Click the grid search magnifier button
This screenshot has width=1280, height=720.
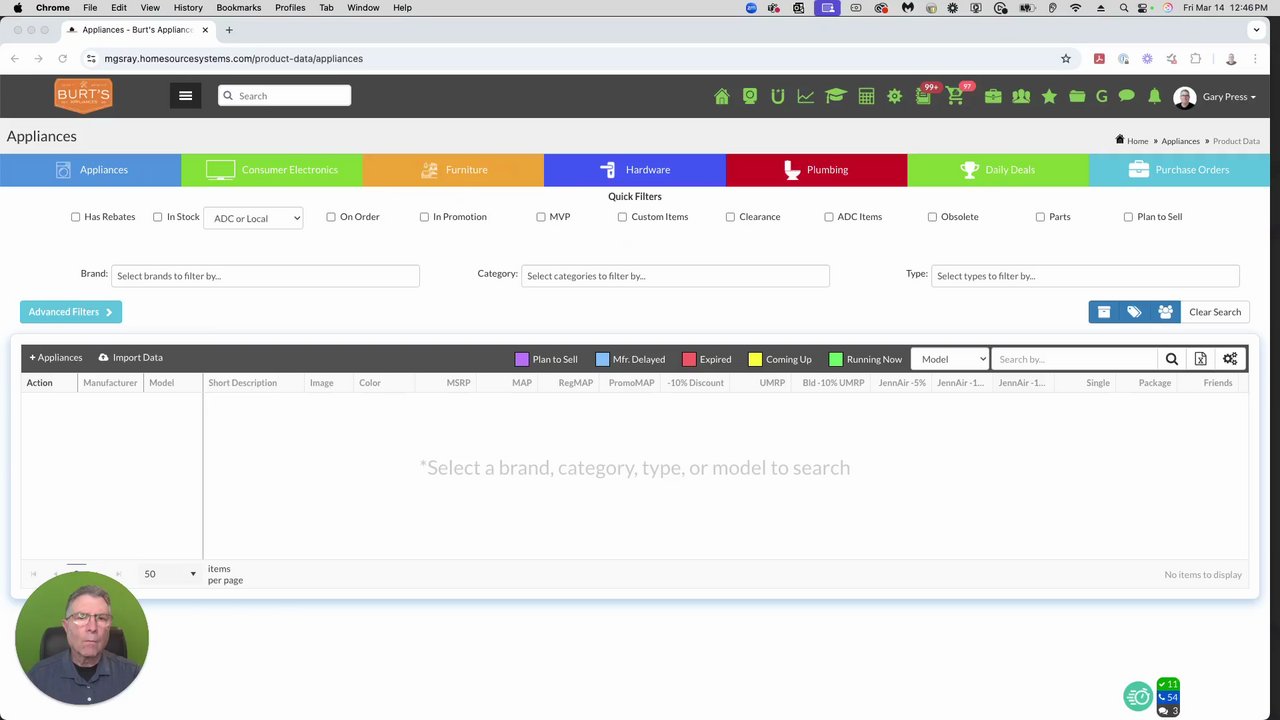1172,359
